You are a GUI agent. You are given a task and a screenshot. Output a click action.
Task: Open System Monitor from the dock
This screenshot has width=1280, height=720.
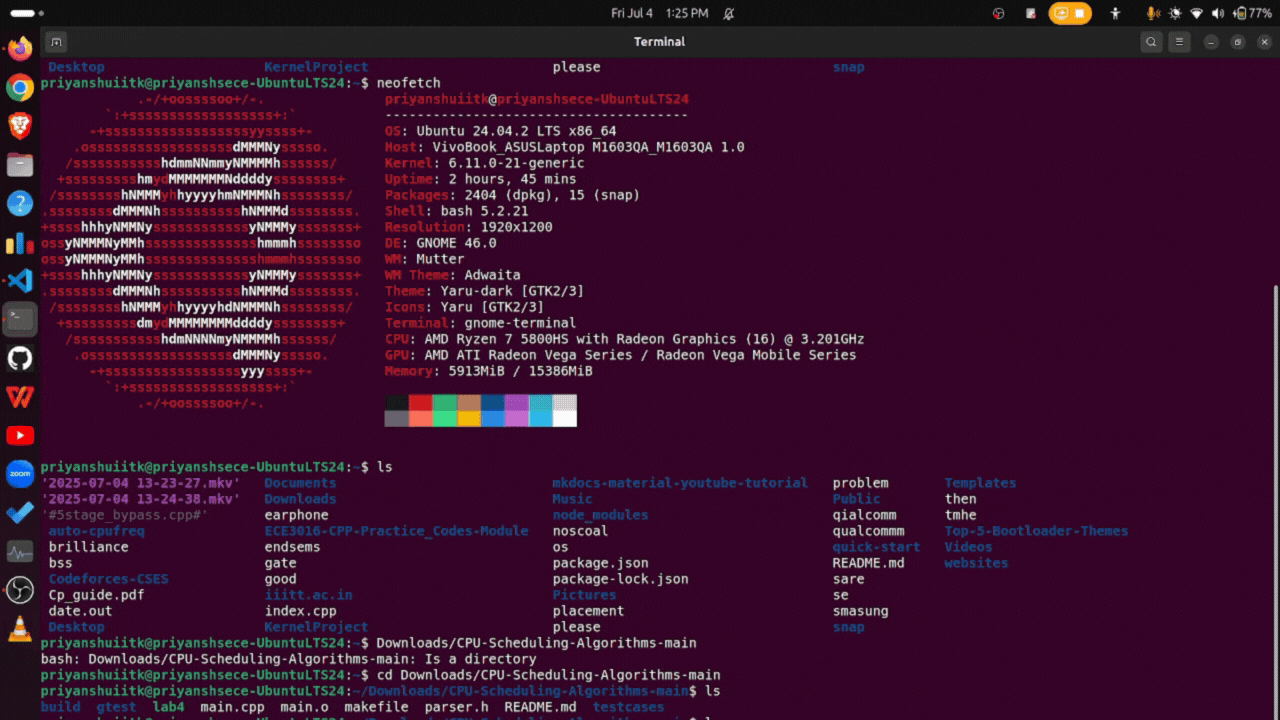(x=19, y=551)
